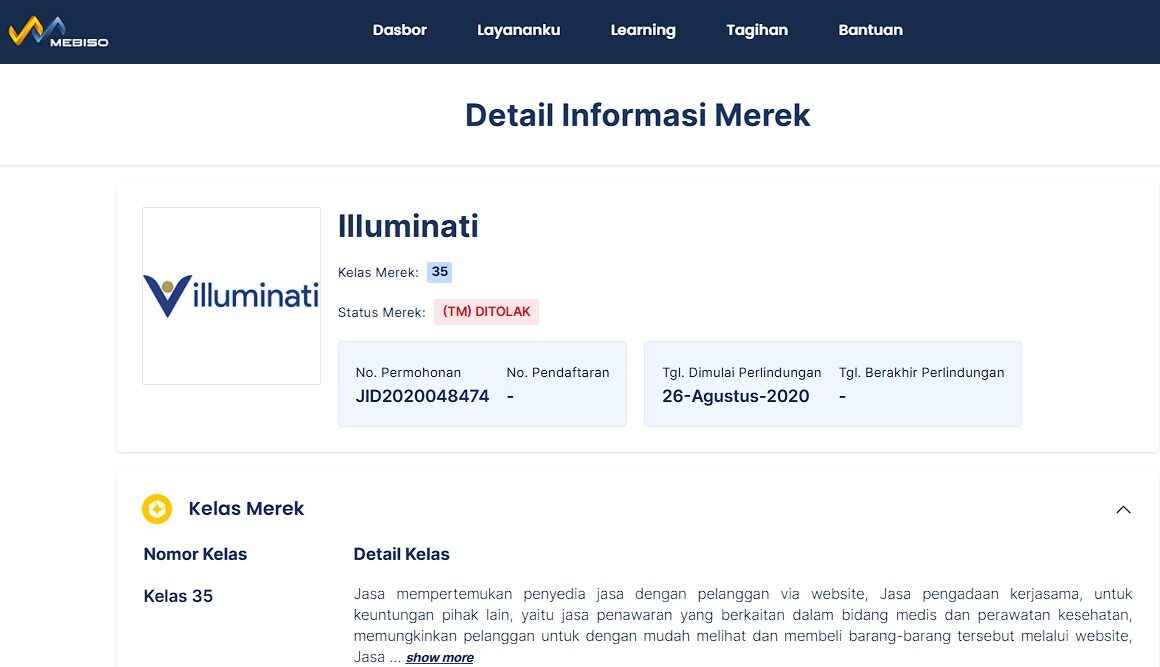
Task: Click the Kelas Merek section title
Action: pos(246,509)
